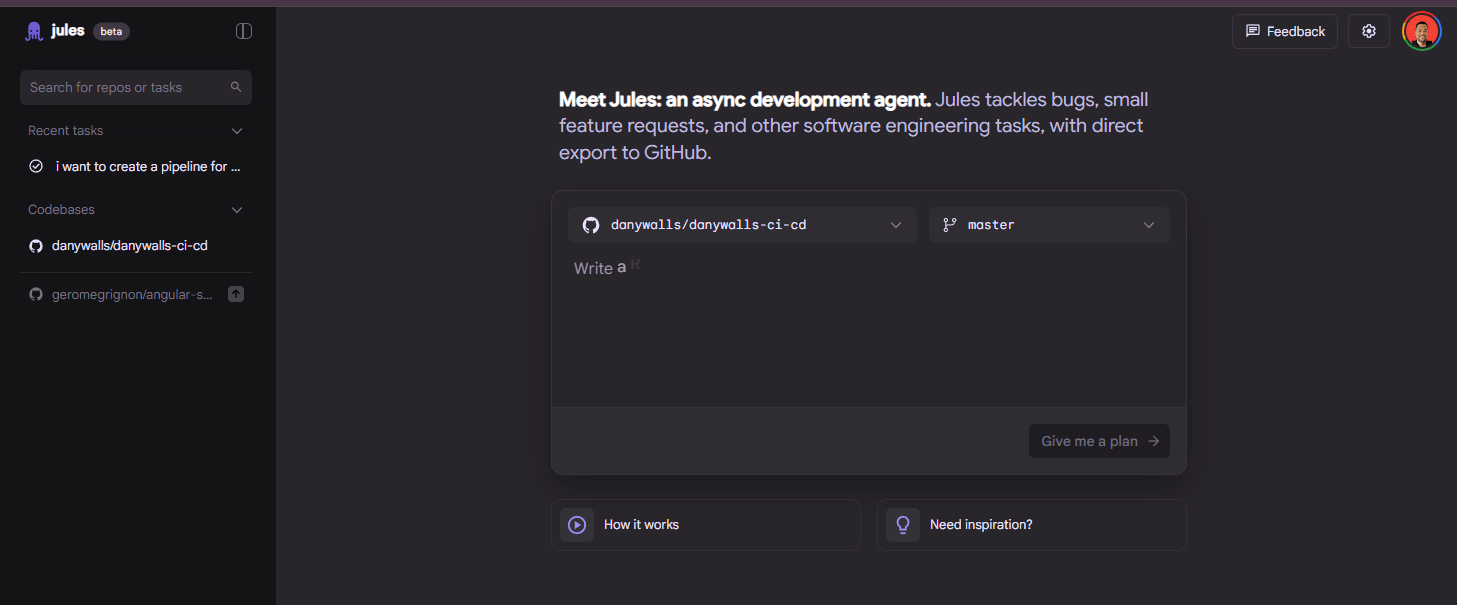This screenshot has height=605, width=1457.
Task: Open settings gear icon
Action: [x=1369, y=31]
